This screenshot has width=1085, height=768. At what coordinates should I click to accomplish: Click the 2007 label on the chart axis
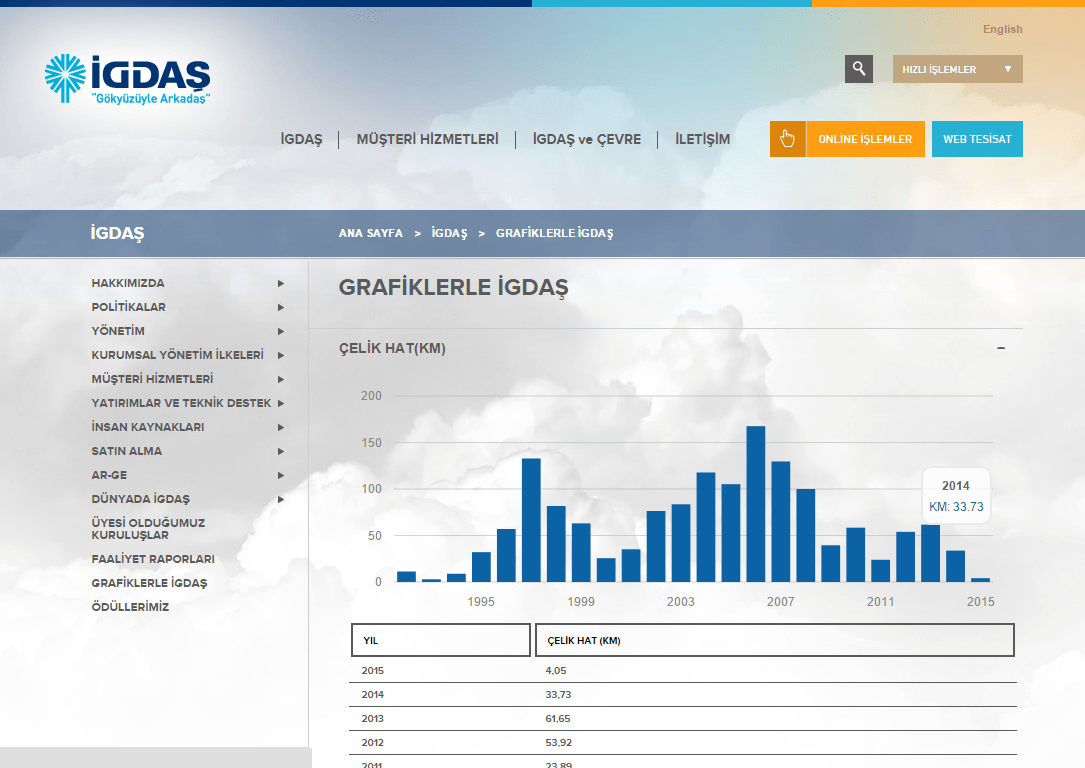click(781, 602)
